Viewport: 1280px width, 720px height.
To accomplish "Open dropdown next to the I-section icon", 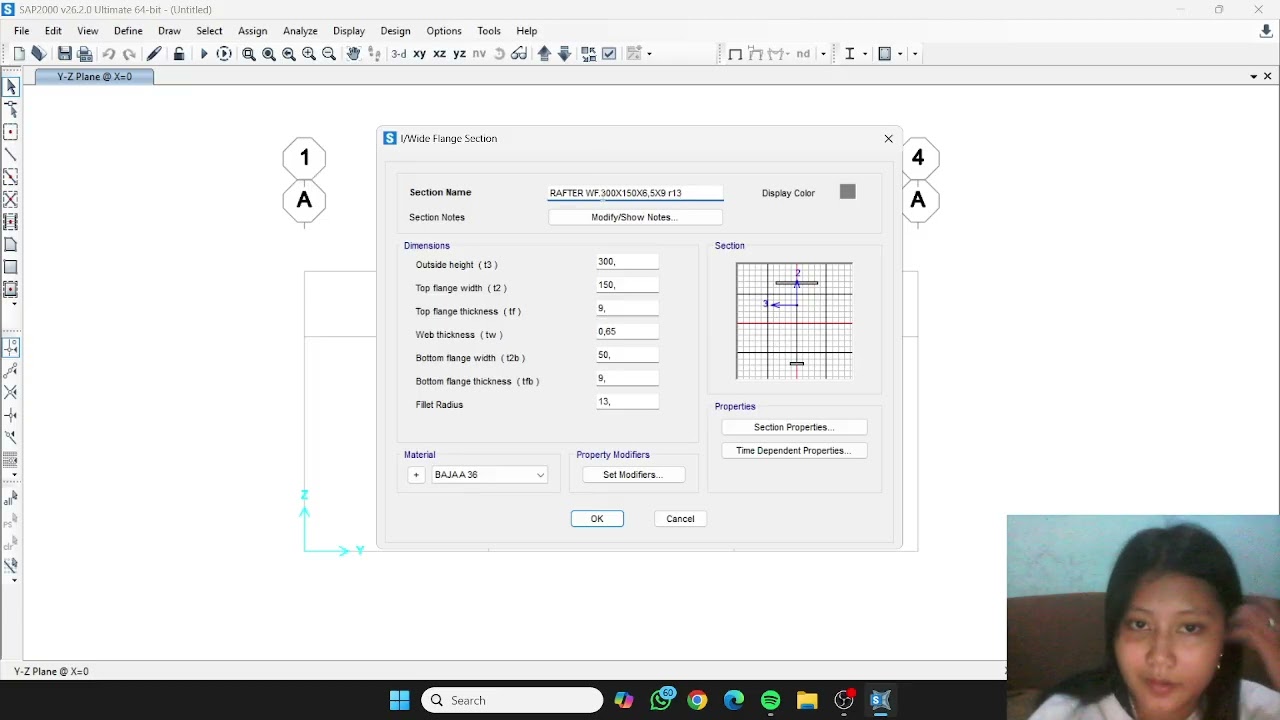I will coord(865,54).
